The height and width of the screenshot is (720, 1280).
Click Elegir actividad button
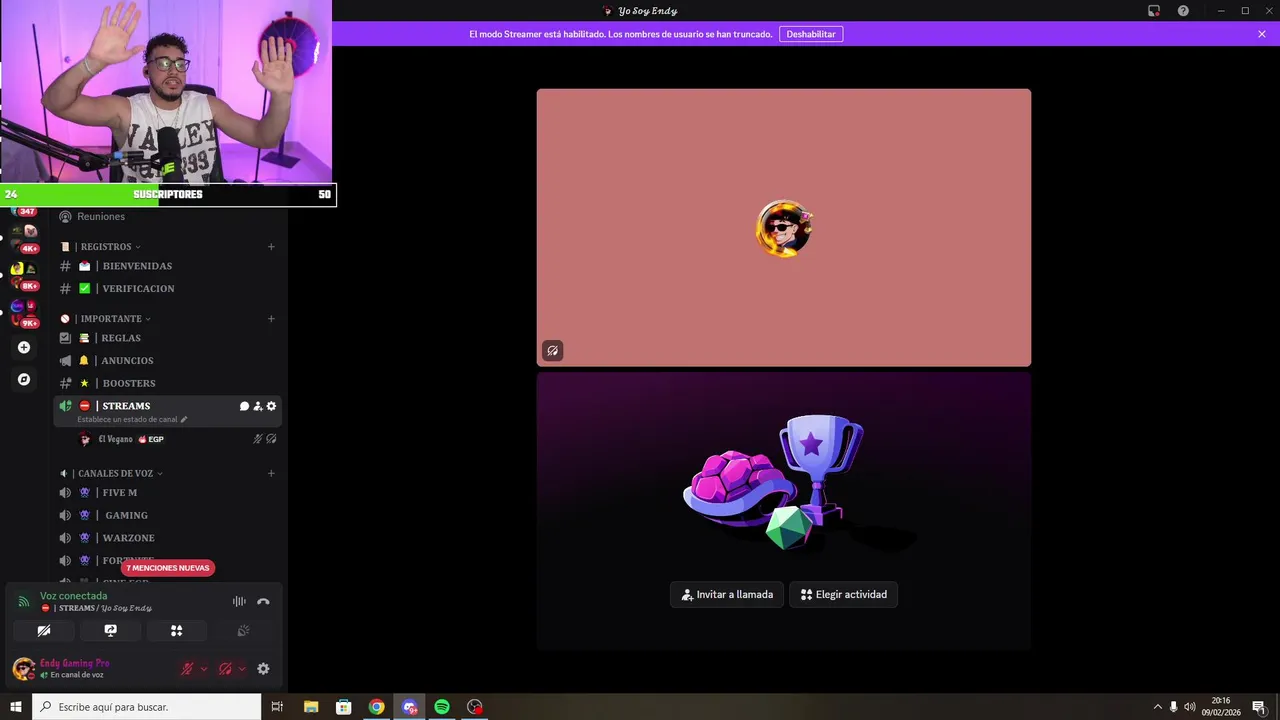pos(844,594)
